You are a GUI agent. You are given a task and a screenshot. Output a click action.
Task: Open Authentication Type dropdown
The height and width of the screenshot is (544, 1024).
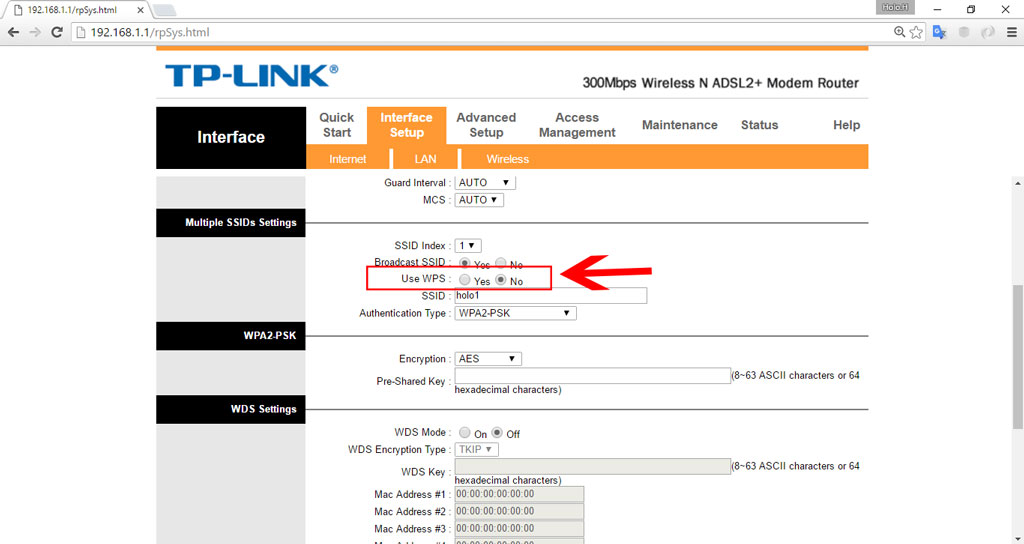coord(515,313)
